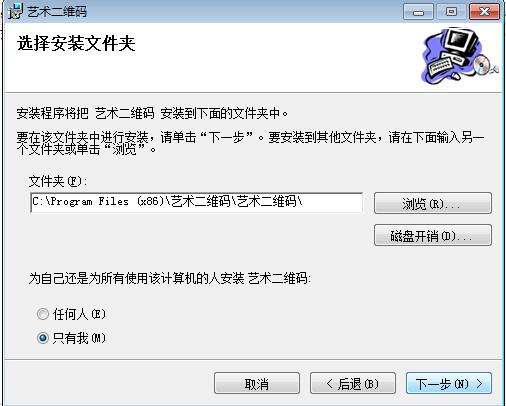
Task: Click the computer graphic in the banner
Action: (459, 55)
